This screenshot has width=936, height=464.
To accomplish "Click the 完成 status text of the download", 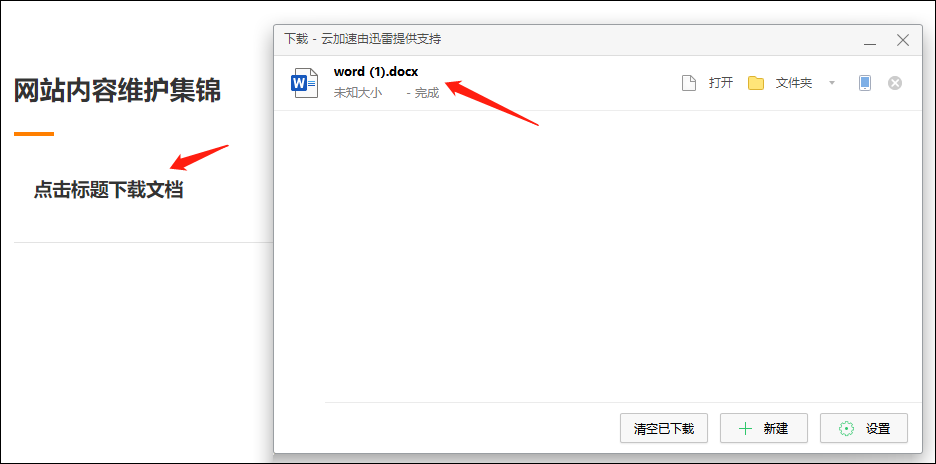I will coord(427,93).
